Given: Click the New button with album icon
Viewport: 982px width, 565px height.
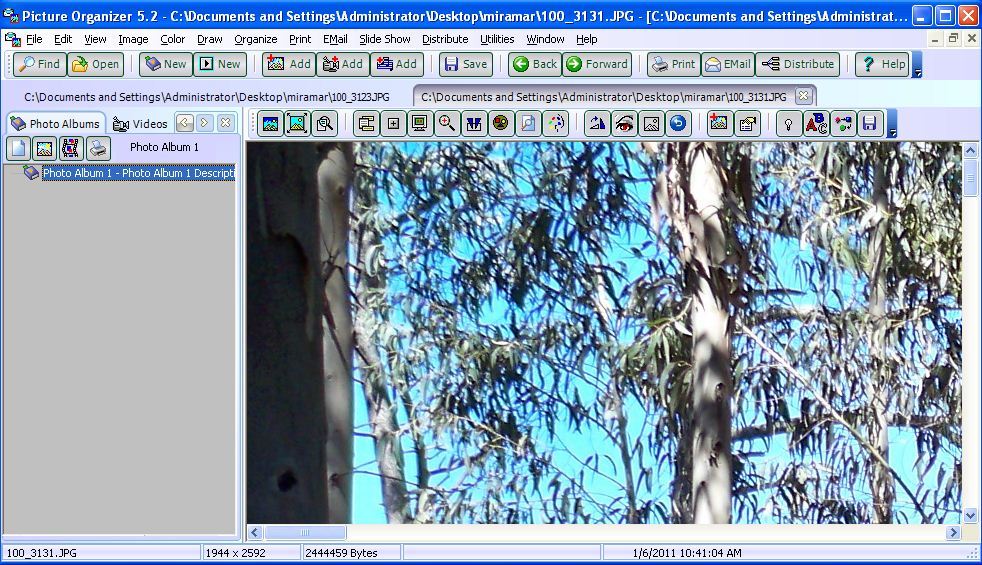Looking at the screenshot, I should click(x=166, y=64).
